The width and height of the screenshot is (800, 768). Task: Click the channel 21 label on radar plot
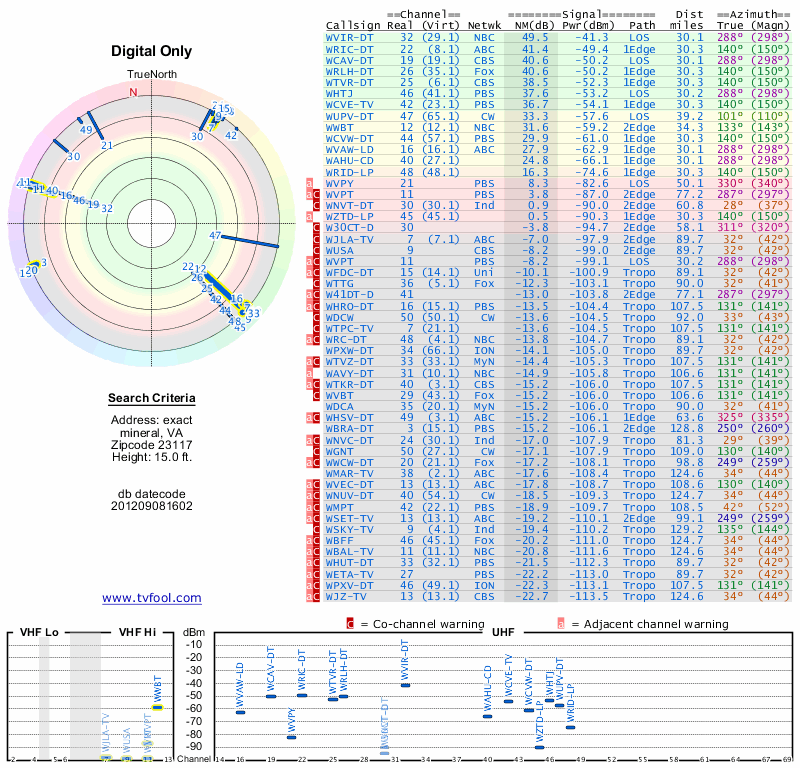click(x=107, y=145)
